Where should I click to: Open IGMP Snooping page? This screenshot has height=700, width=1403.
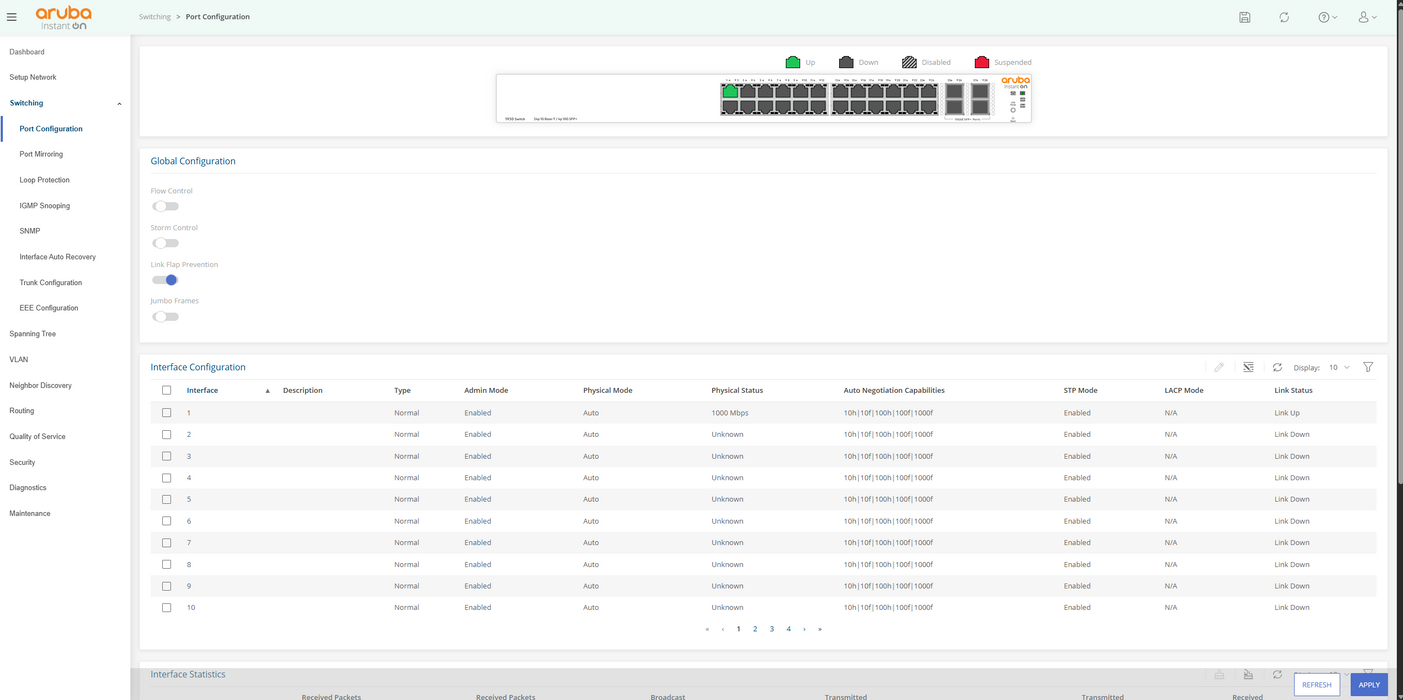pyautogui.click(x=45, y=206)
